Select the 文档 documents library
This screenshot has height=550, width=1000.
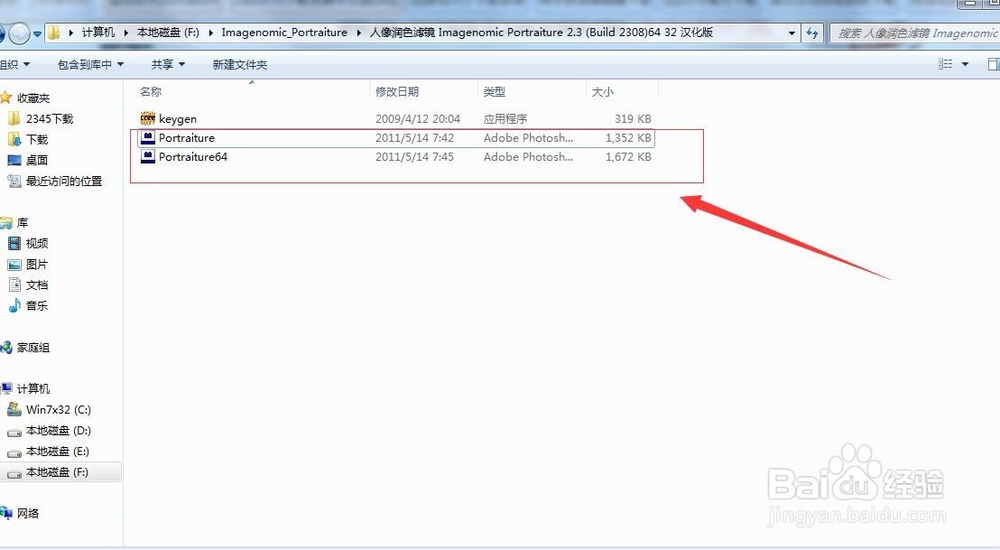pos(36,285)
